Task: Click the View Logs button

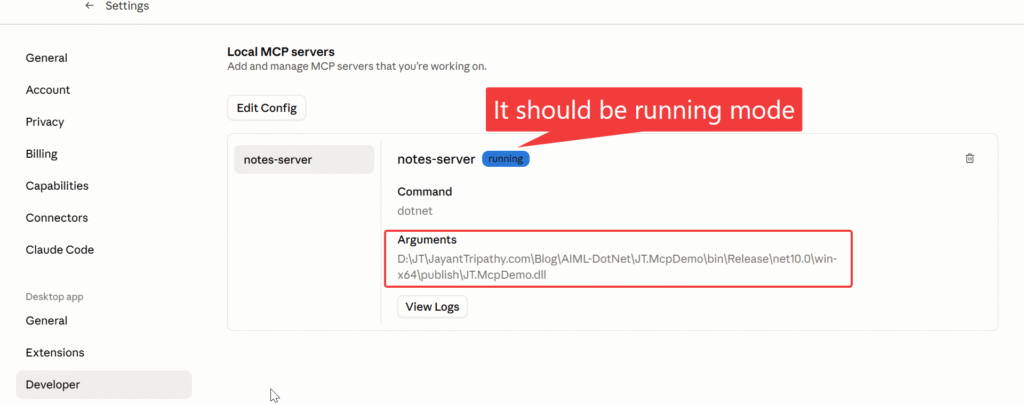Action: pos(432,306)
